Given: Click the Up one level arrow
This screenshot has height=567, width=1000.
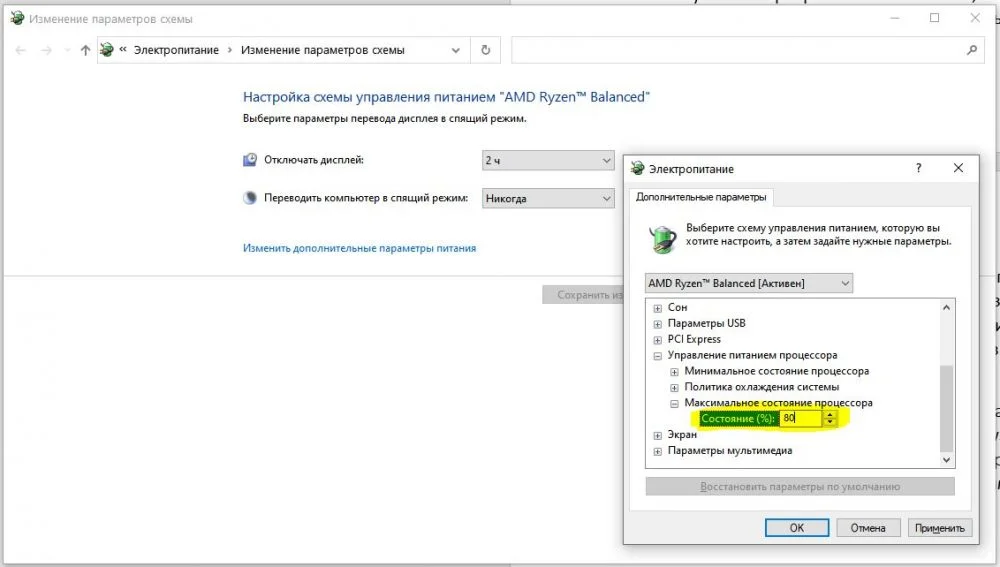Looking at the screenshot, I should tap(85, 50).
